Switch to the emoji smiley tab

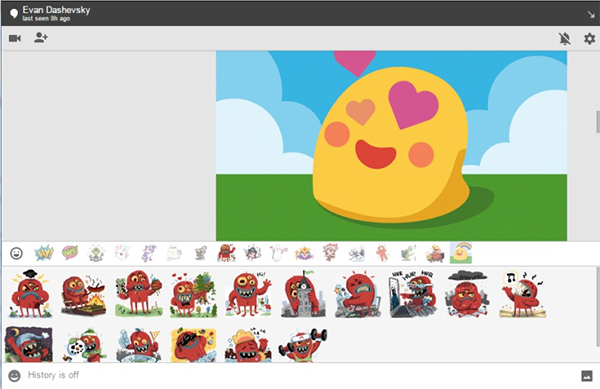point(16,253)
